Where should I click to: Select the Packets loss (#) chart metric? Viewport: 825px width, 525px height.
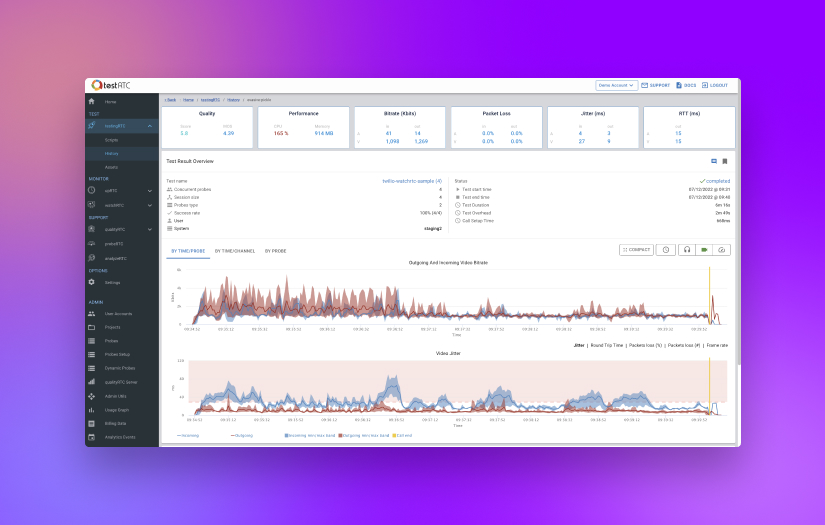(683, 346)
